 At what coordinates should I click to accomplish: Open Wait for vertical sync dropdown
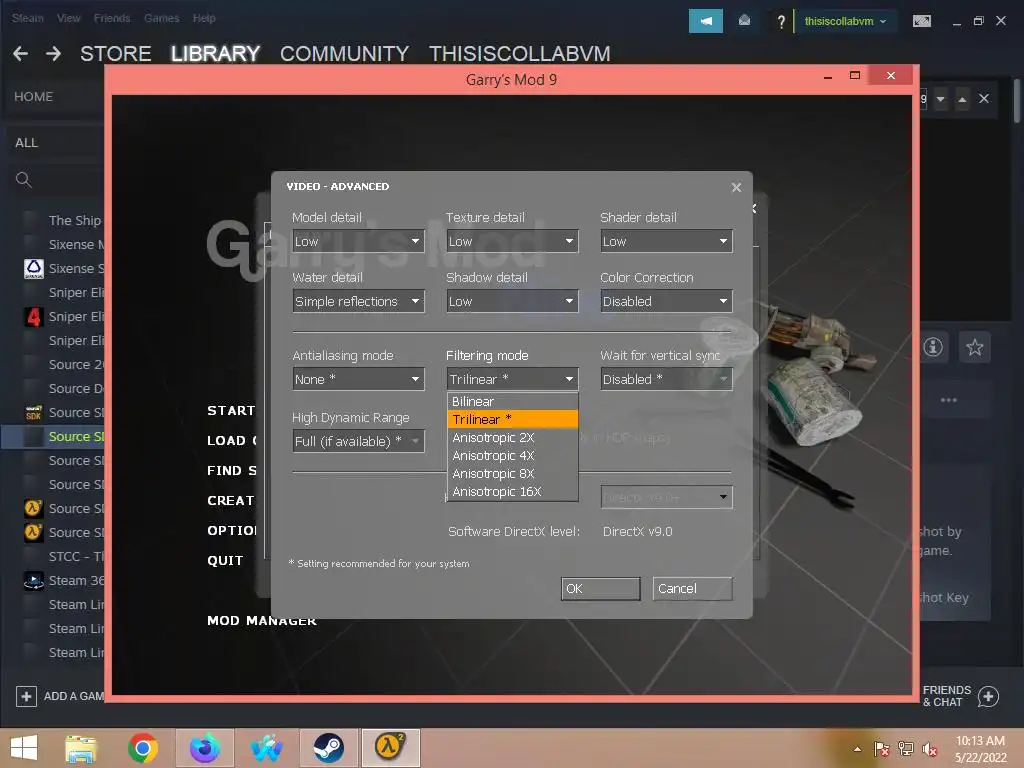point(666,379)
